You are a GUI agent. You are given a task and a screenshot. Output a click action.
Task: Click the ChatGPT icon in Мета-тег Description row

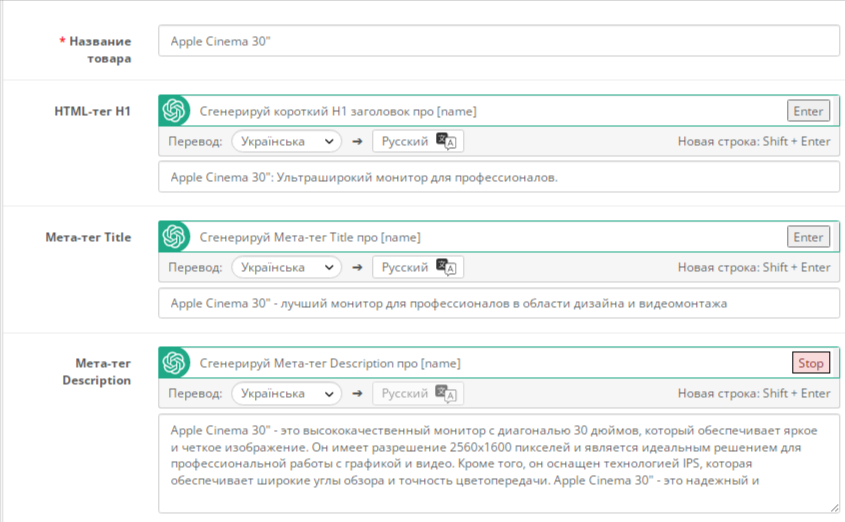tap(174, 363)
